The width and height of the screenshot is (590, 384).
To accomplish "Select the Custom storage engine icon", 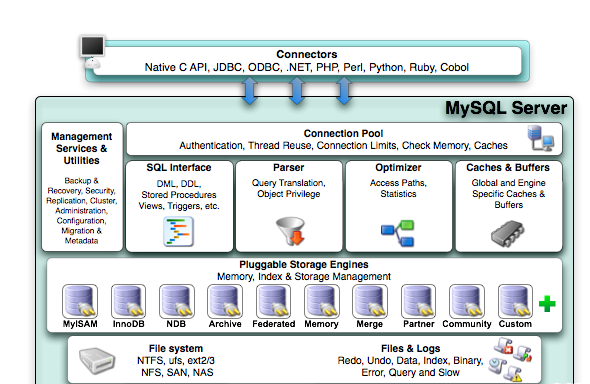I will (x=515, y=301).
